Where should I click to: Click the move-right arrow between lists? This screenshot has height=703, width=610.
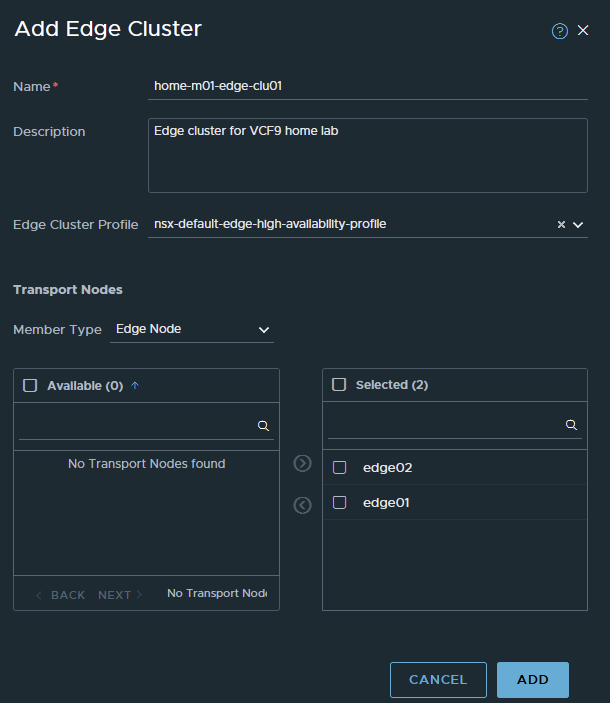coord(302,463)
